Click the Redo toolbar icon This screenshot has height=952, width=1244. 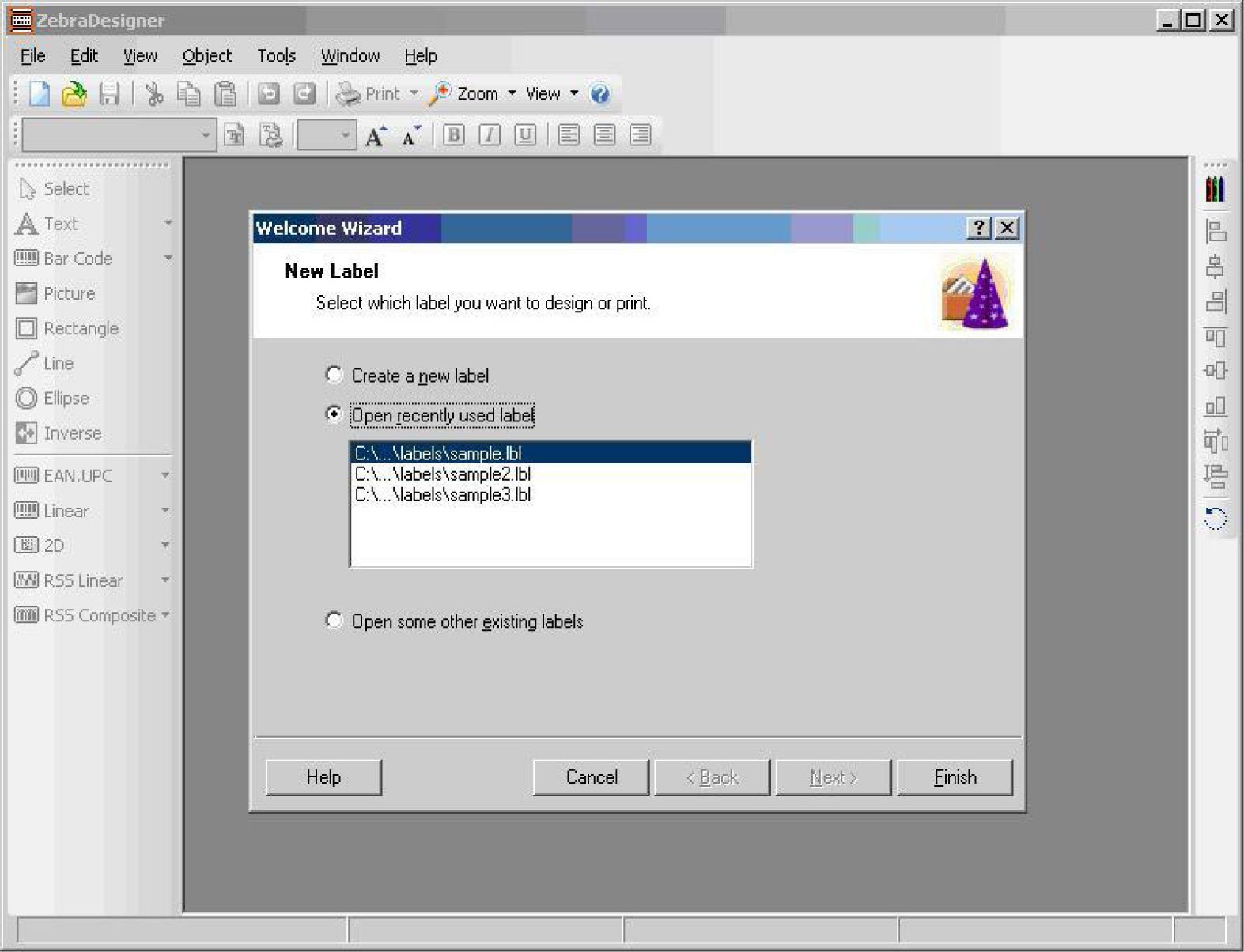pyautogui.click(x=304, y=94)
